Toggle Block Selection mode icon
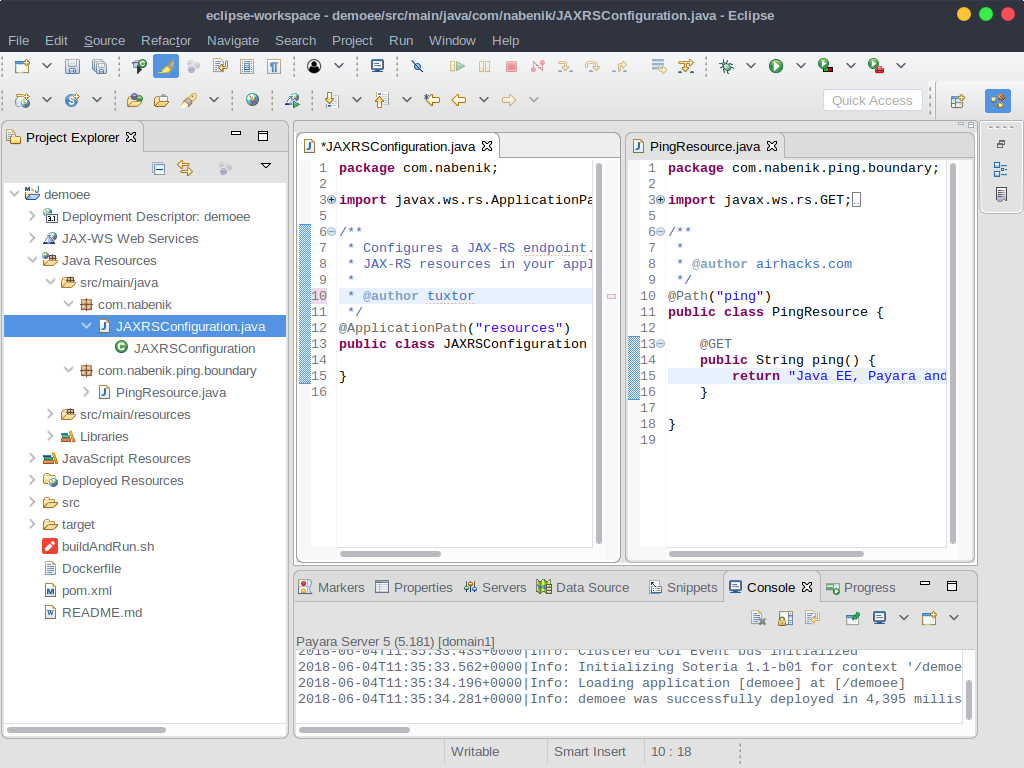This screenshot has height=768, width=1024. pos(247,66)
